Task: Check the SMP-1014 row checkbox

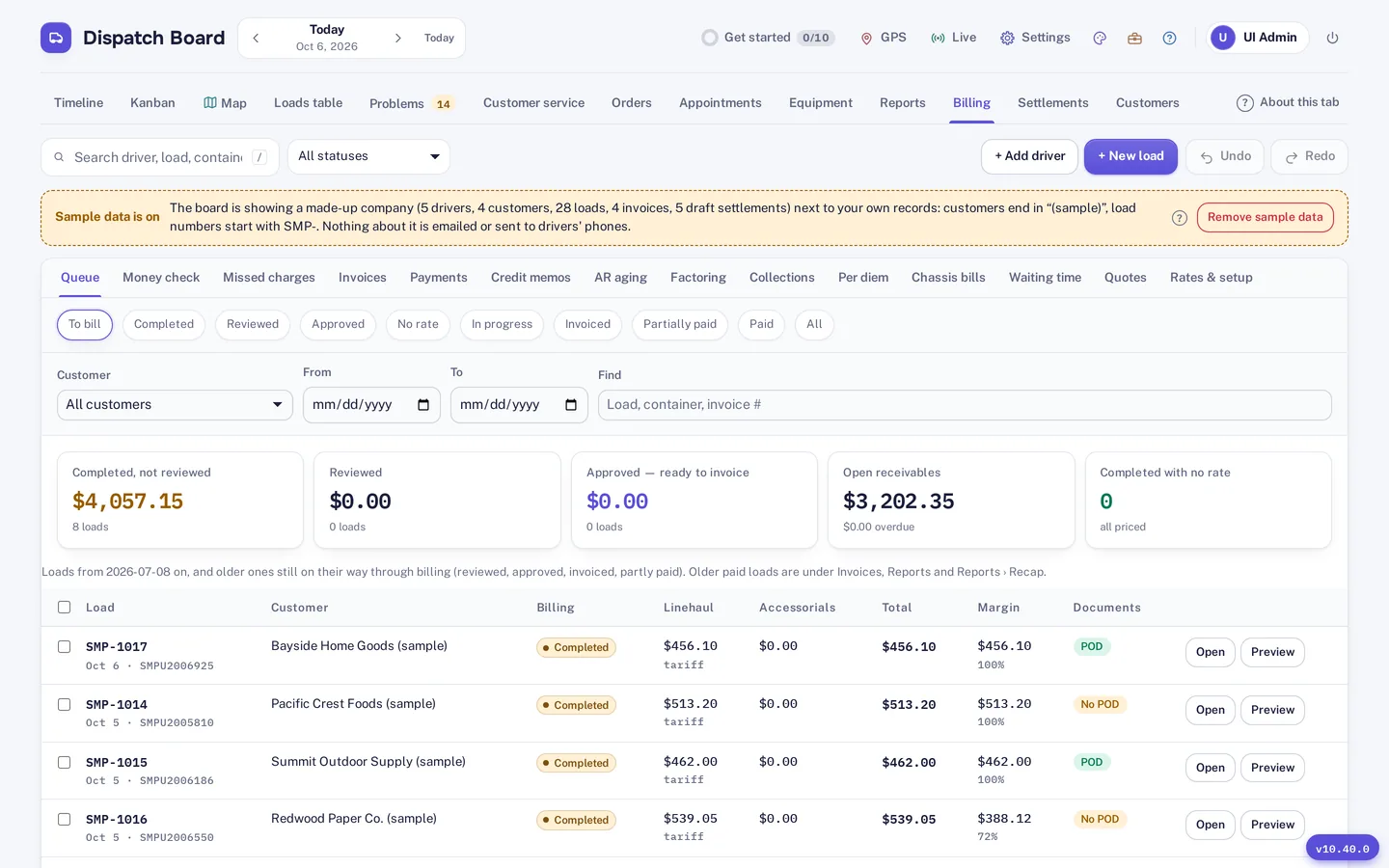Action: [65, 705]
